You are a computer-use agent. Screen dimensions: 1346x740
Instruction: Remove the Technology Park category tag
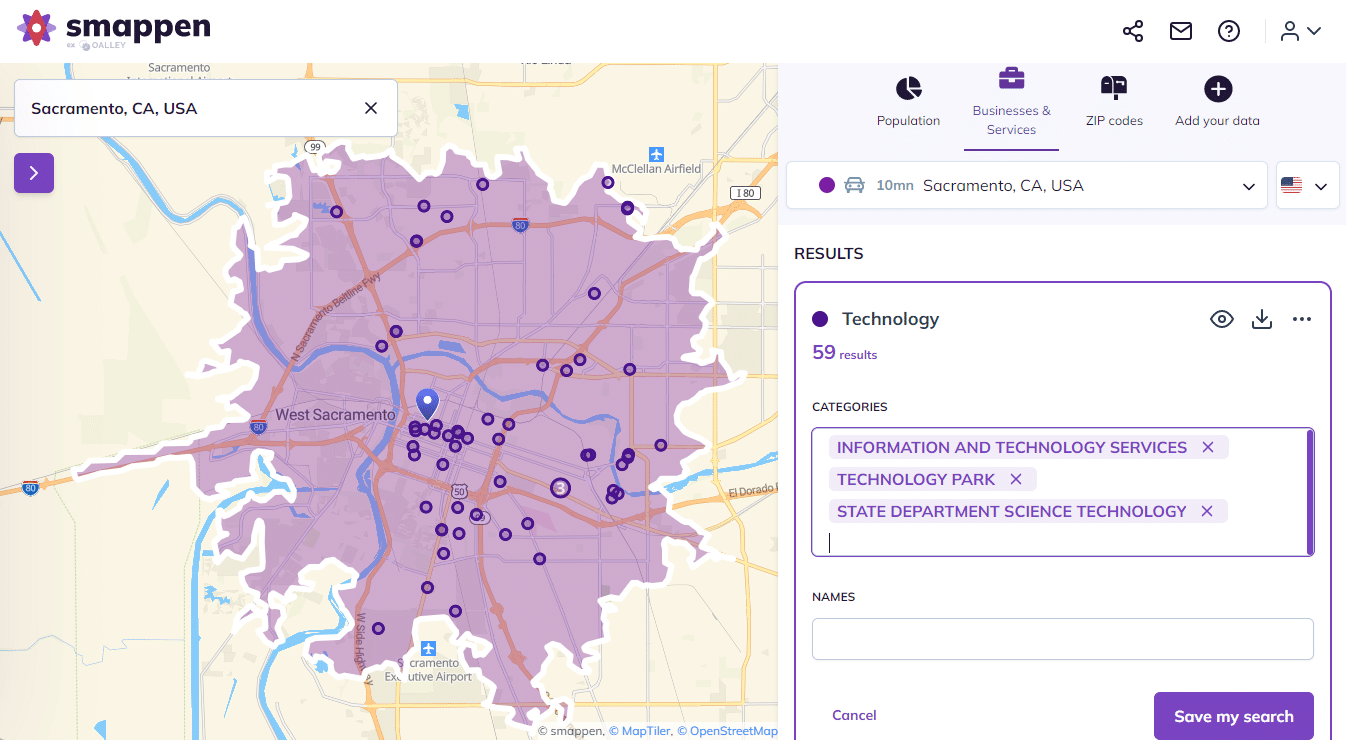point(1016,479)
